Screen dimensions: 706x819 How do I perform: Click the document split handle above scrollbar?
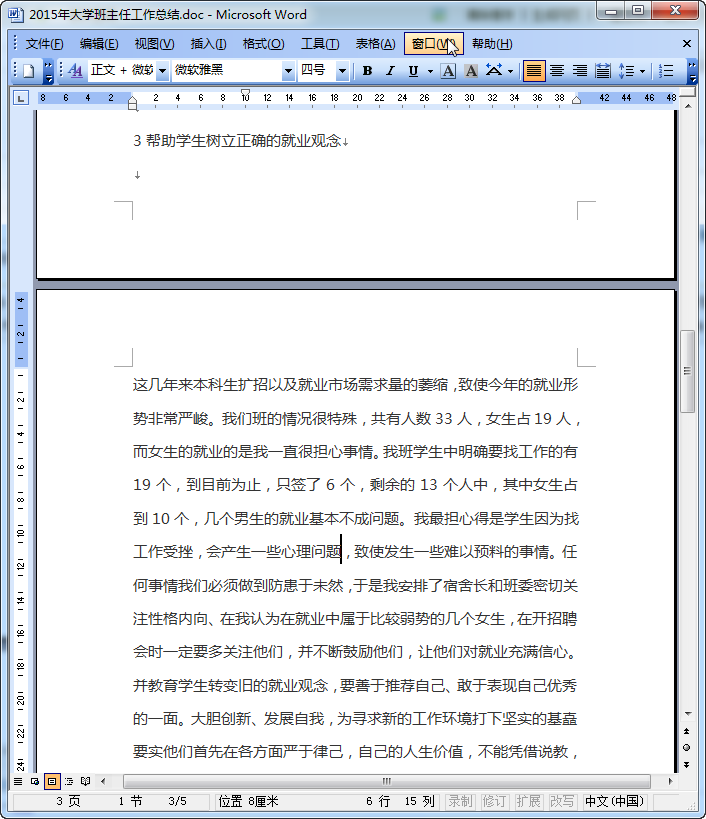click(x=688, y=92)
